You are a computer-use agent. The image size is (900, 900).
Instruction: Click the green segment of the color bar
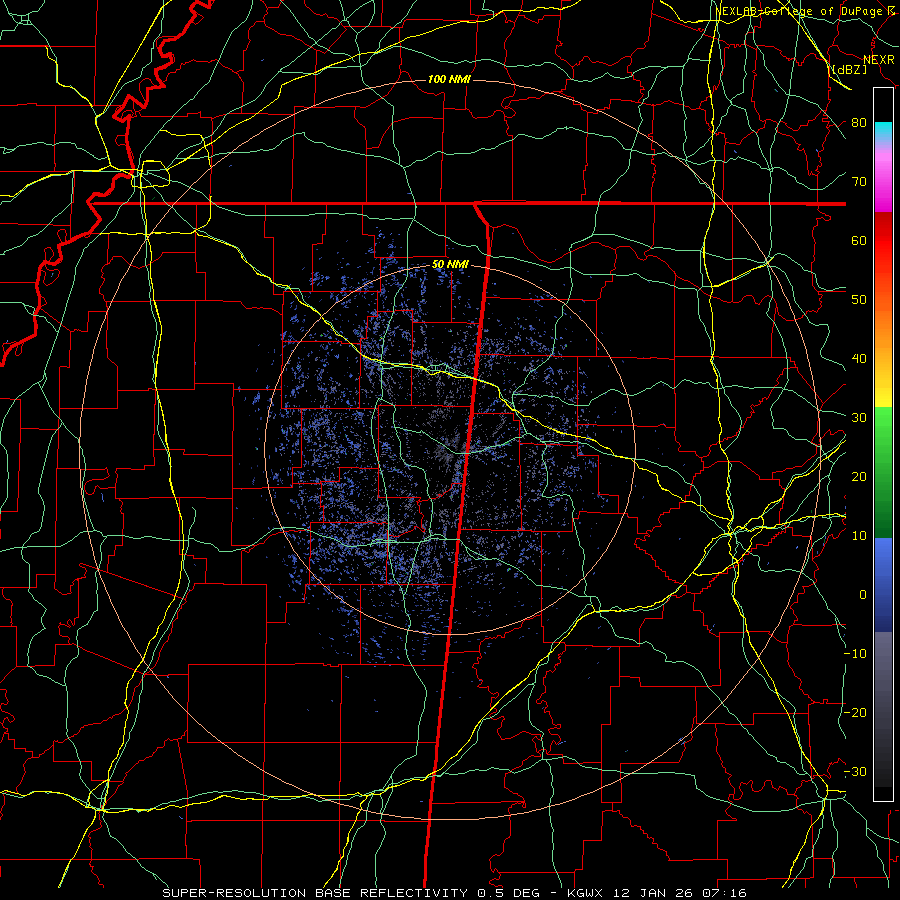click(883, 472)
